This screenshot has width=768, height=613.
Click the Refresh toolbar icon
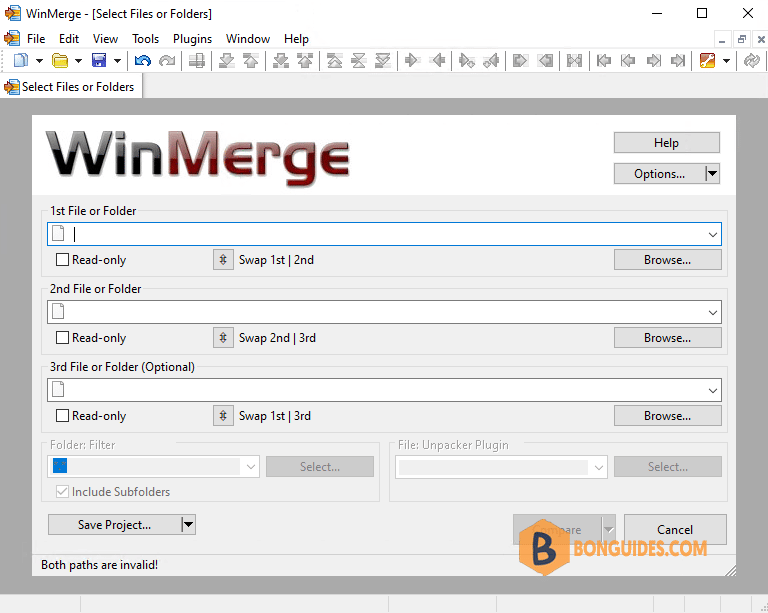751,61
